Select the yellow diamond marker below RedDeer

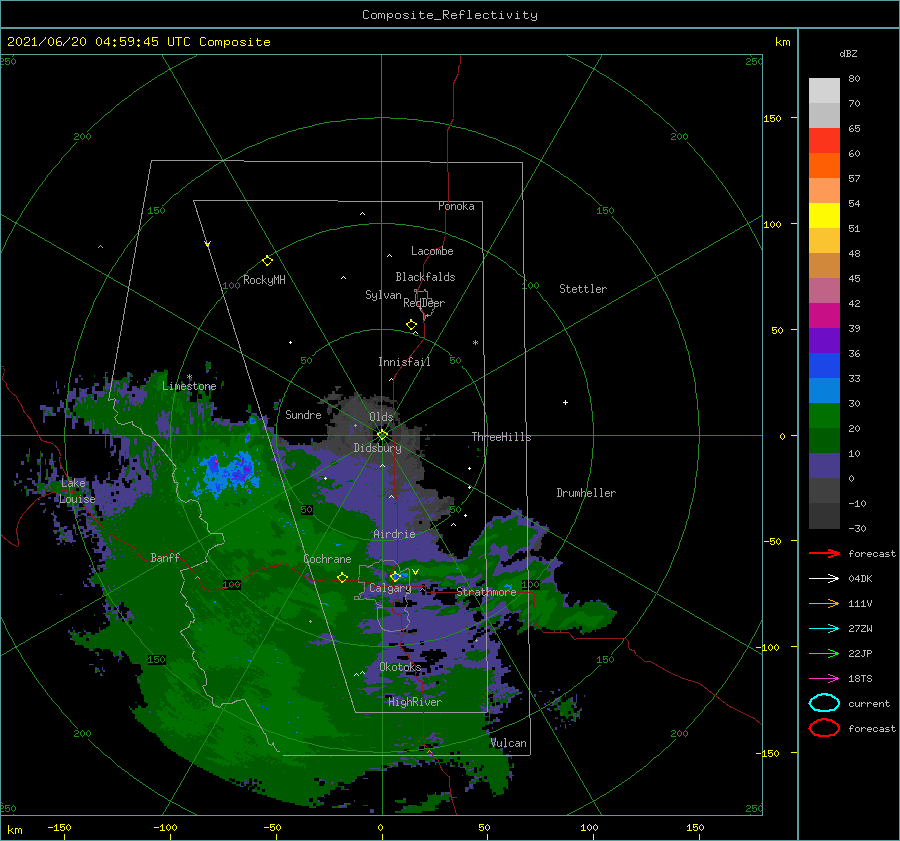pyautogui.click(x=412, y=325)
